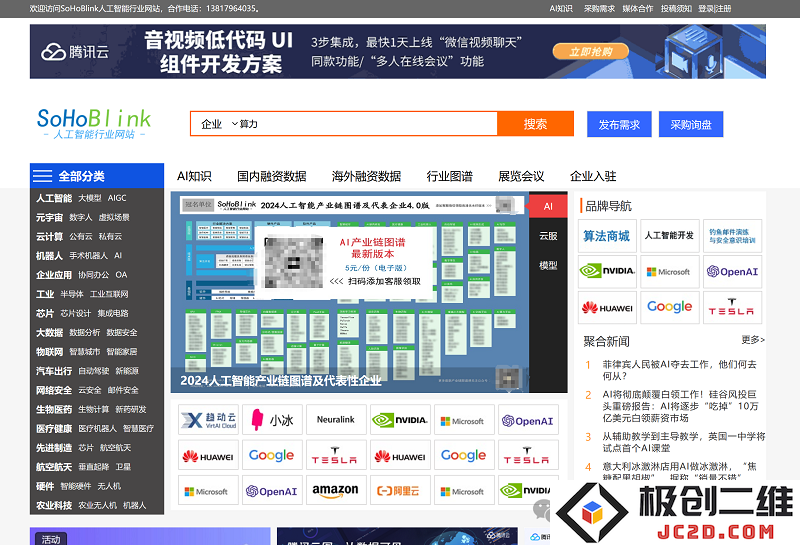Open the 云计算 category
The image size is (800, 545).
(x=49, y=236)
